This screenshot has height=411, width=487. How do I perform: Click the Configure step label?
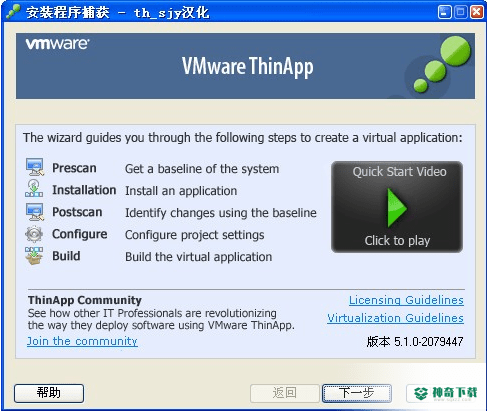tap(80, 234)
